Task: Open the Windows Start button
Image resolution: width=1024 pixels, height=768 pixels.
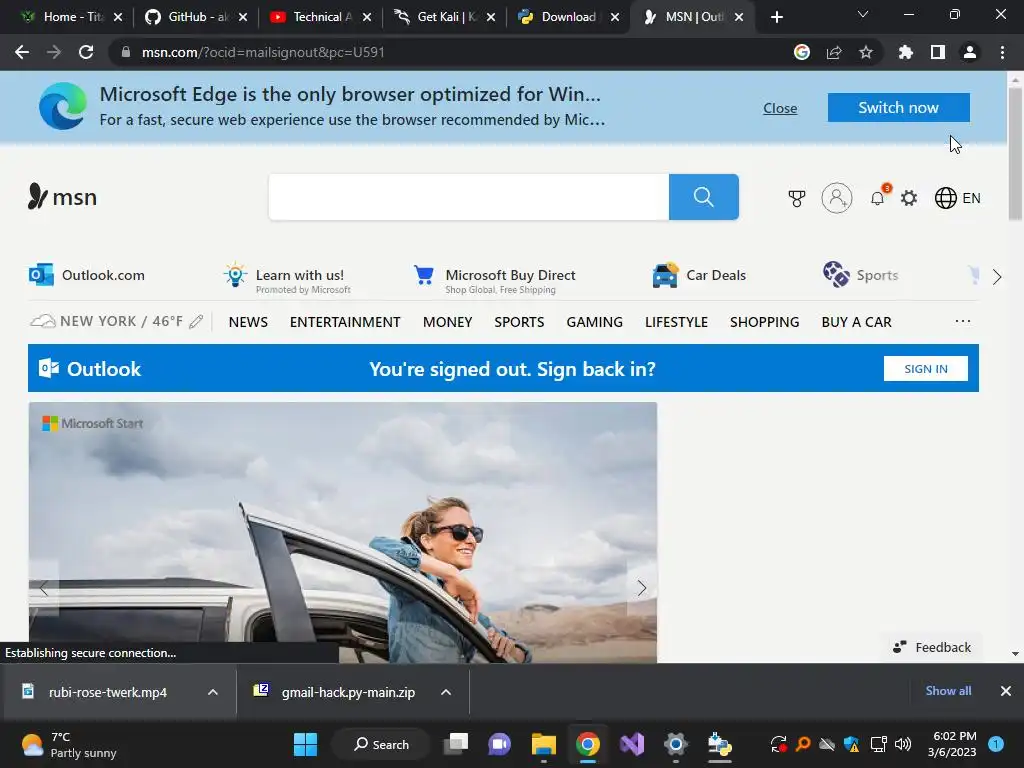Action: [305, 744]
